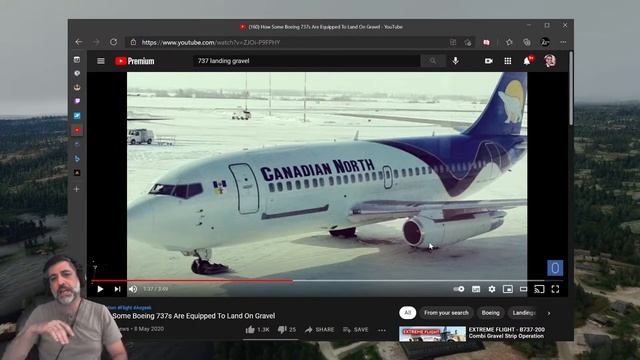Viewport: 640px width, 360px height.
Task: Enter full screen mode
Action: [x=556, y=289]
